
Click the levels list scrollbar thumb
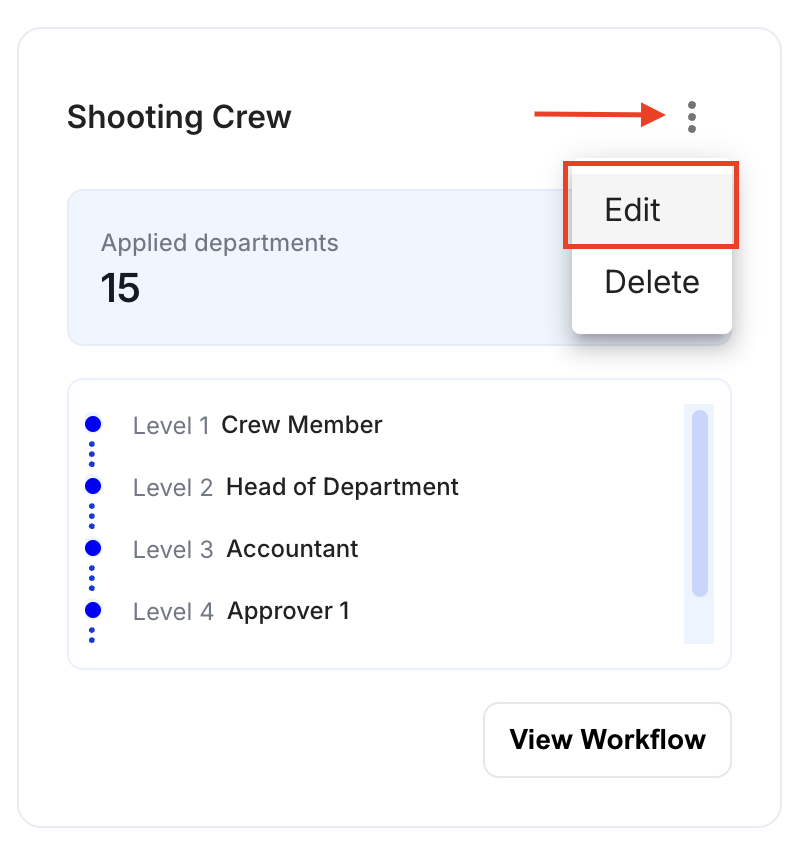(x=699, y=503)
